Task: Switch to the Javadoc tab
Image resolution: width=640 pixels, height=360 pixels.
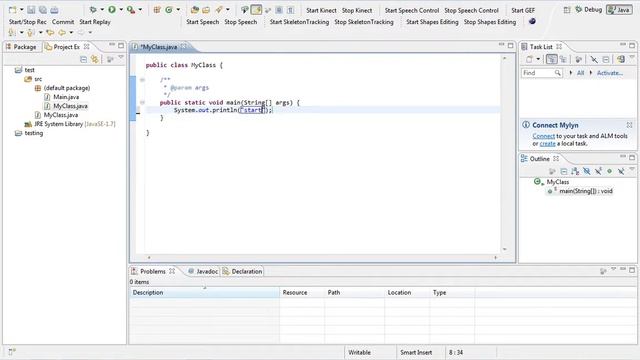Action: click(203, 271)
